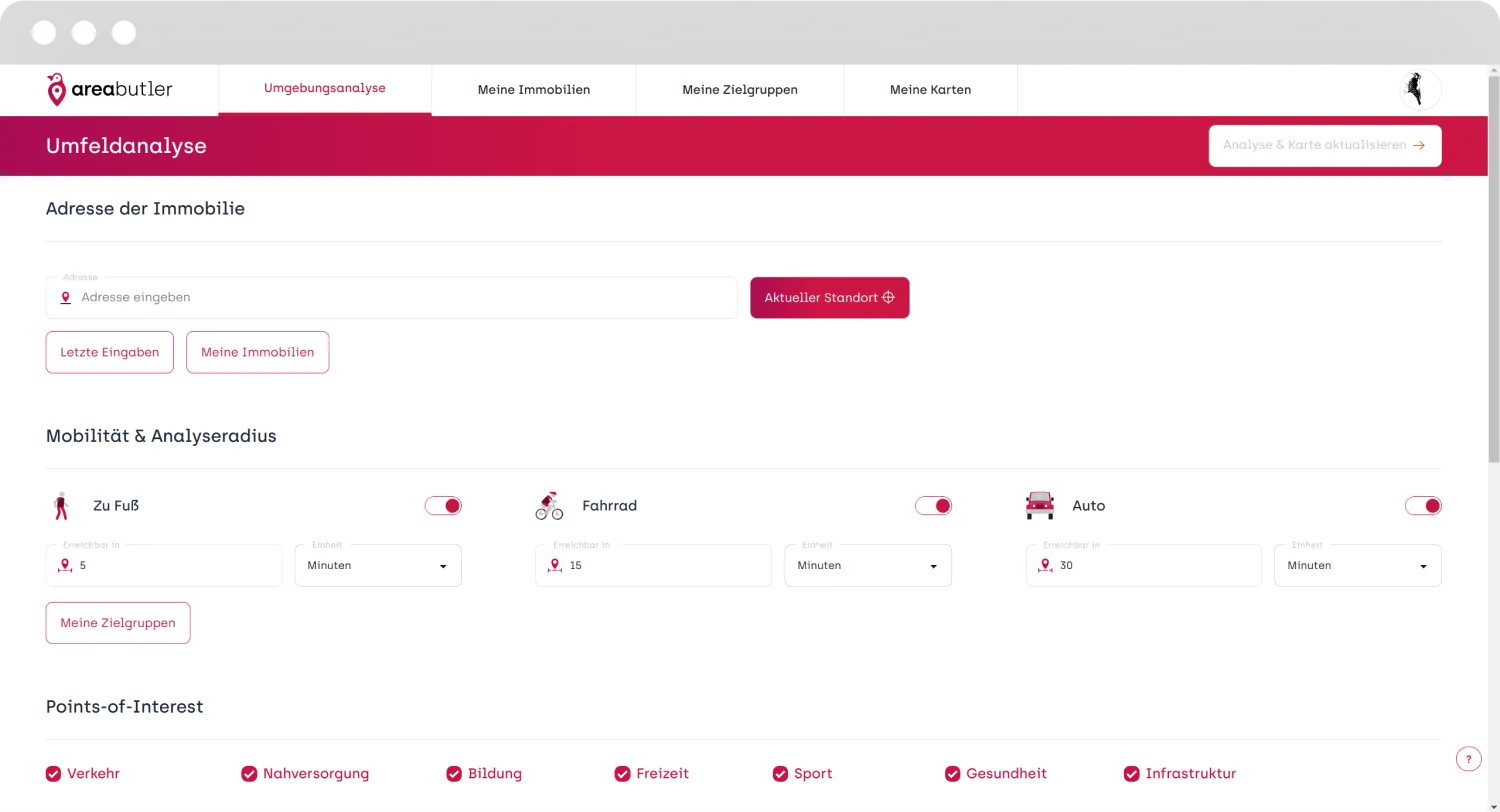Click the crosshair icon on Aktueller Standort
Image resolution: width=1500 pixels, height=812 pixels.
(x=888, y=298)
